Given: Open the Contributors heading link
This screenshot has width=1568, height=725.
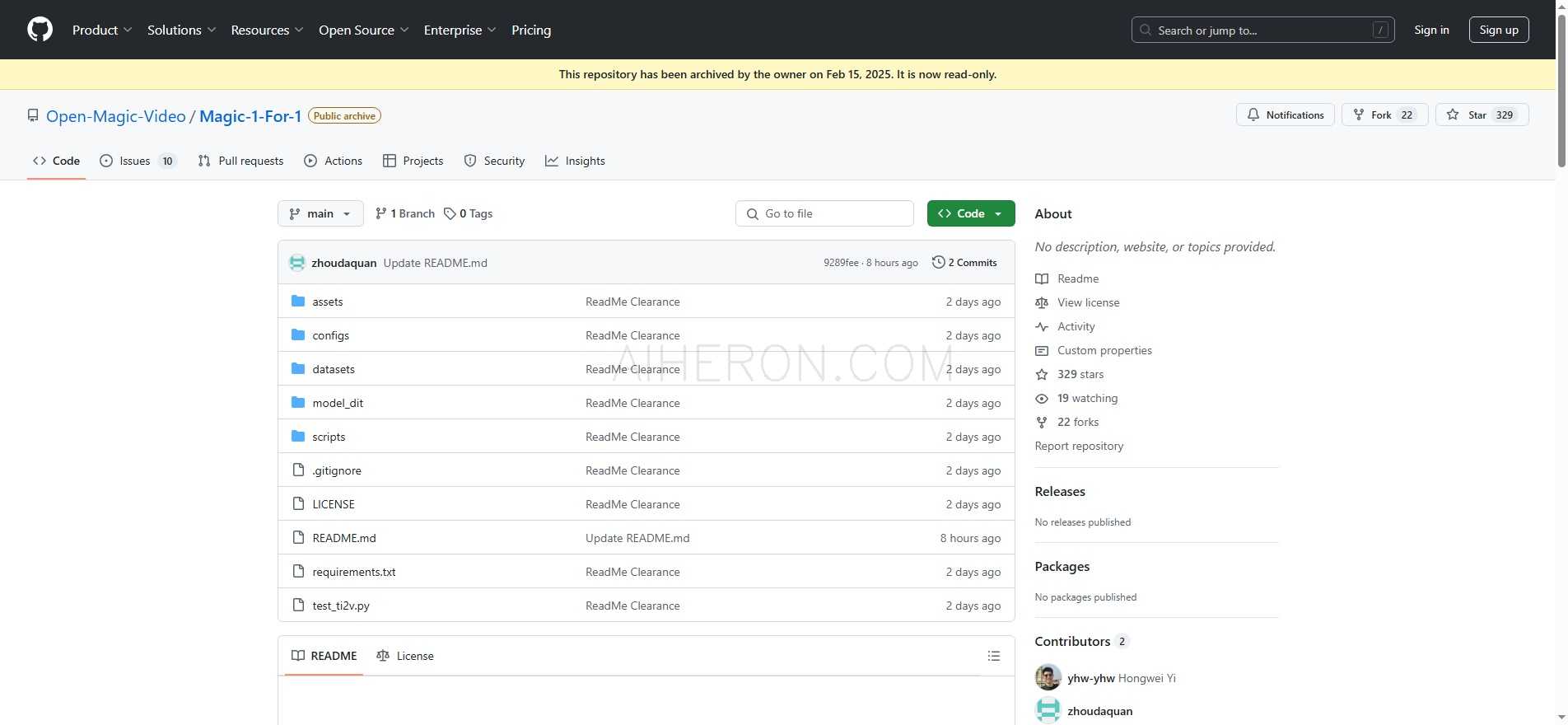Looking at the screenshot, I should coord(1082,641).
